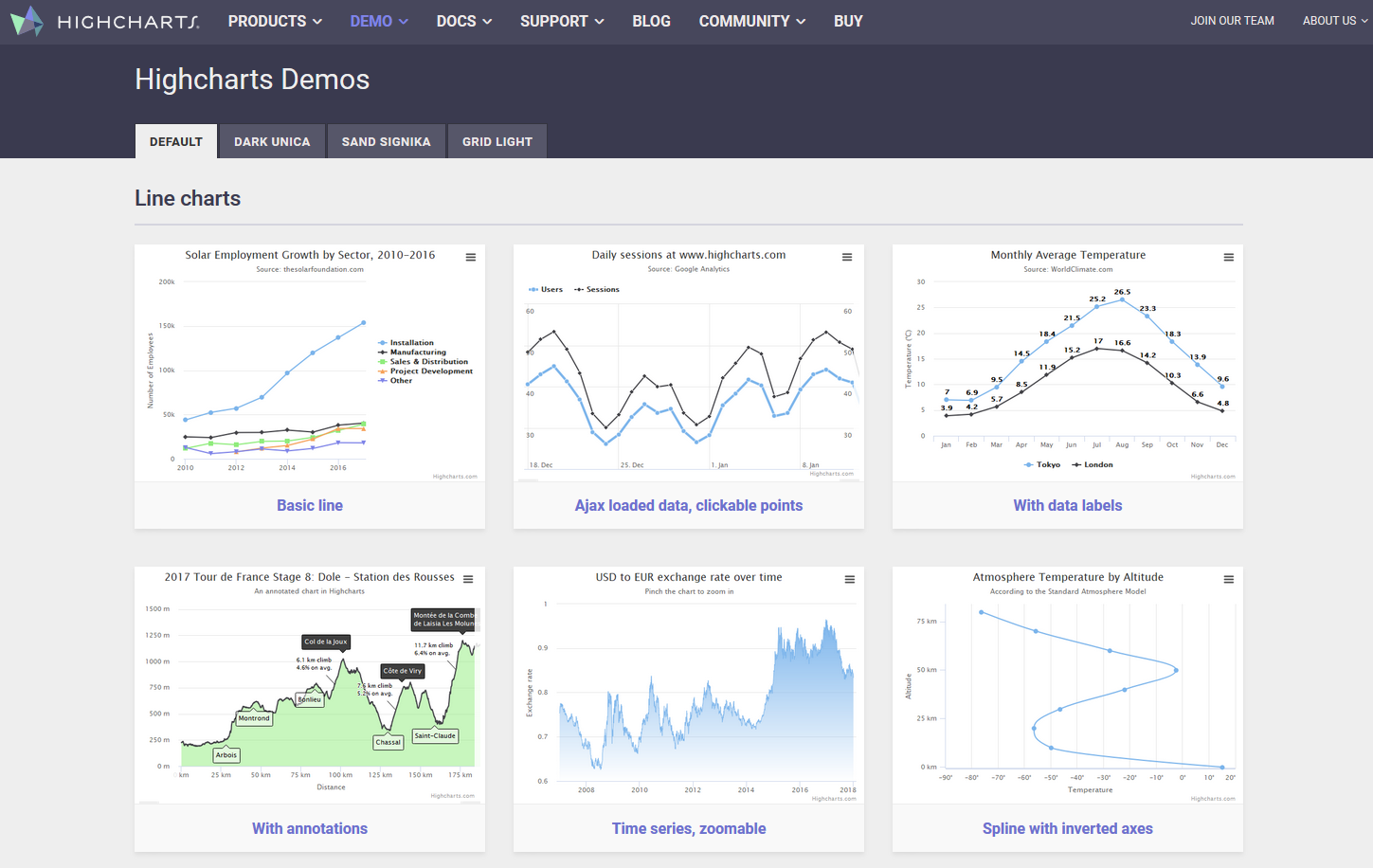The height and width of the screenshot is (868, 1373).
Task: Click the Côte de Viry annotation label
Action: click(x=403, y=671)
